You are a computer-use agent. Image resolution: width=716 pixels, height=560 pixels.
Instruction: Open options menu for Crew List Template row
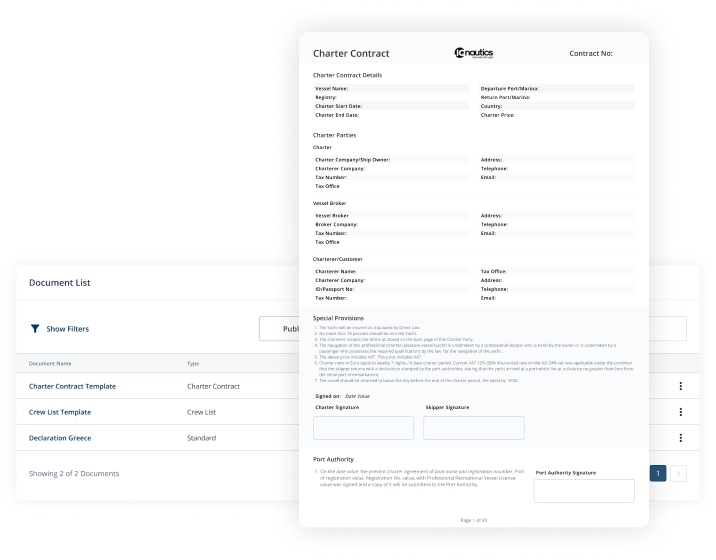coord(680,412)
